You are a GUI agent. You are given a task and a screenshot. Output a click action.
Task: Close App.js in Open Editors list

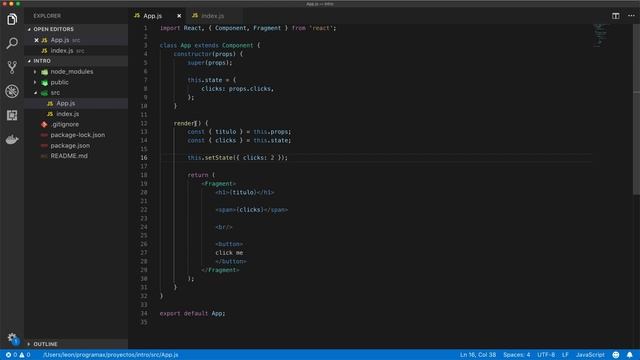point(36,40)
